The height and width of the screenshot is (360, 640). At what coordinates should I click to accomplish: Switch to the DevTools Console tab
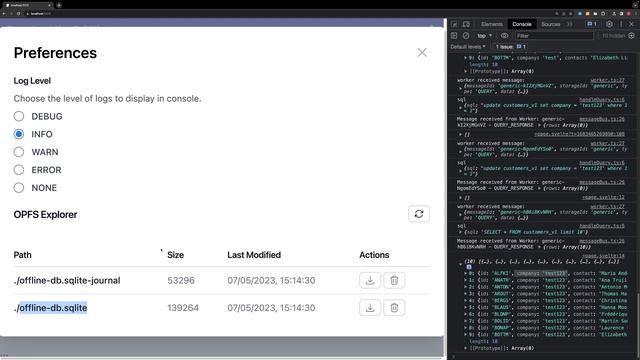pos(522,24)
